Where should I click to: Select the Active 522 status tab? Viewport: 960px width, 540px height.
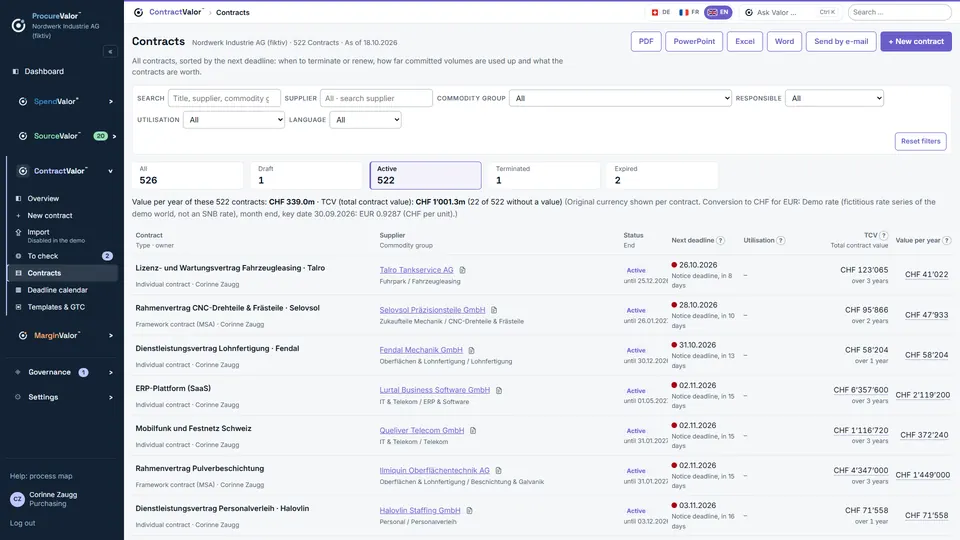426,175
